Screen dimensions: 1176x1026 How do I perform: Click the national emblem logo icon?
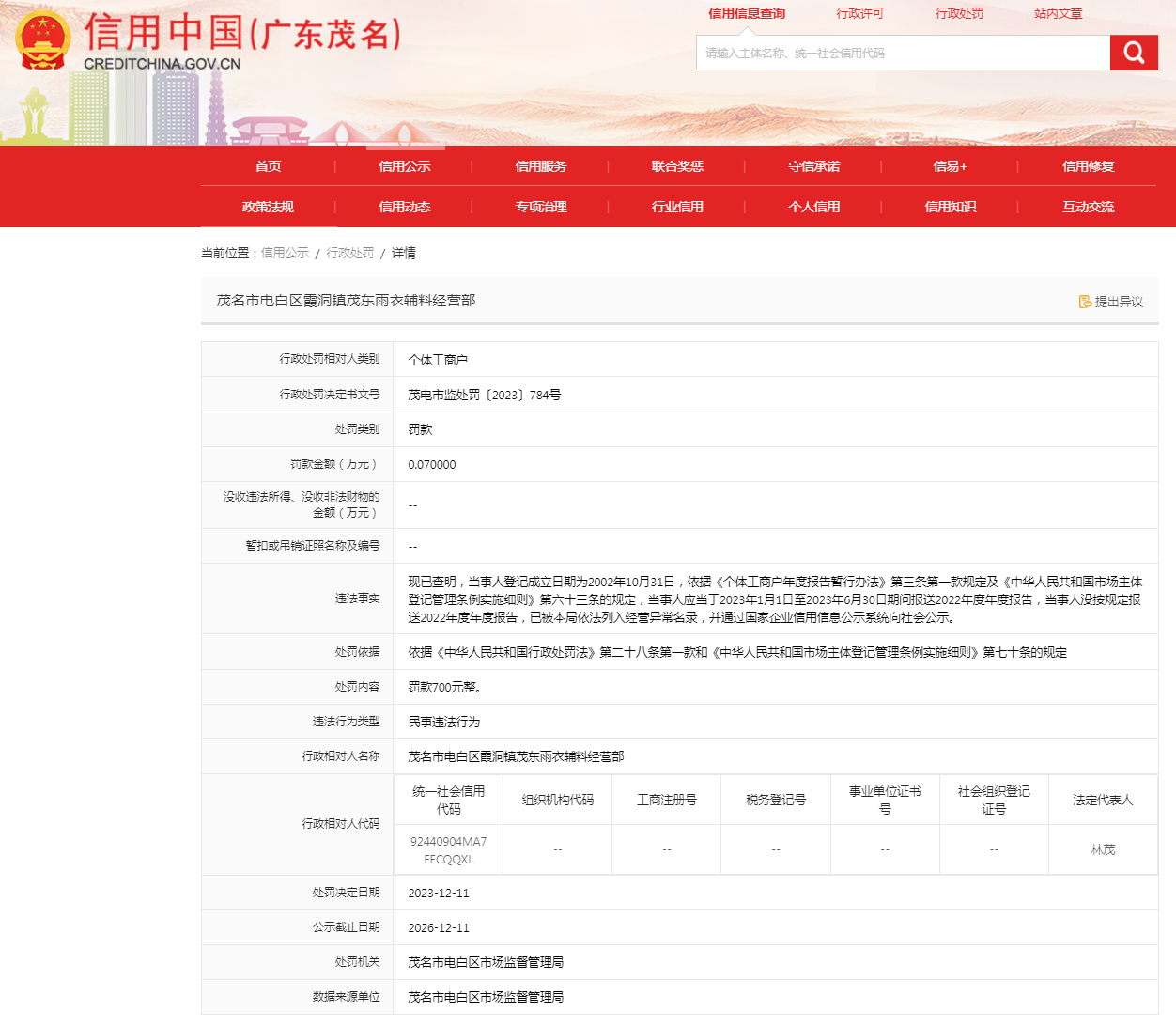(x=42, y=40)
